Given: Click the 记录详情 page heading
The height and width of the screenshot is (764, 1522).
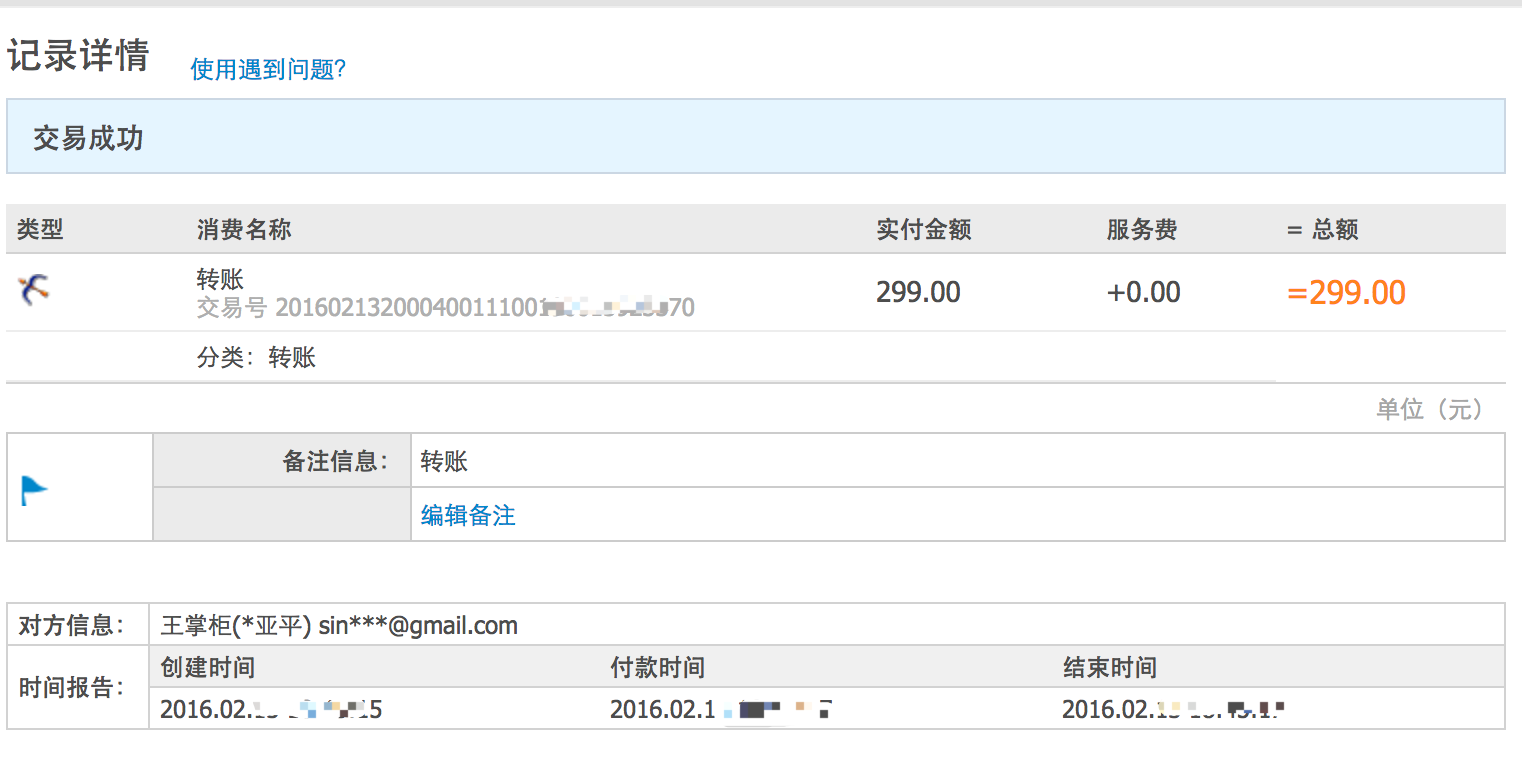Looking at the screenshot, I should (78, 55).
